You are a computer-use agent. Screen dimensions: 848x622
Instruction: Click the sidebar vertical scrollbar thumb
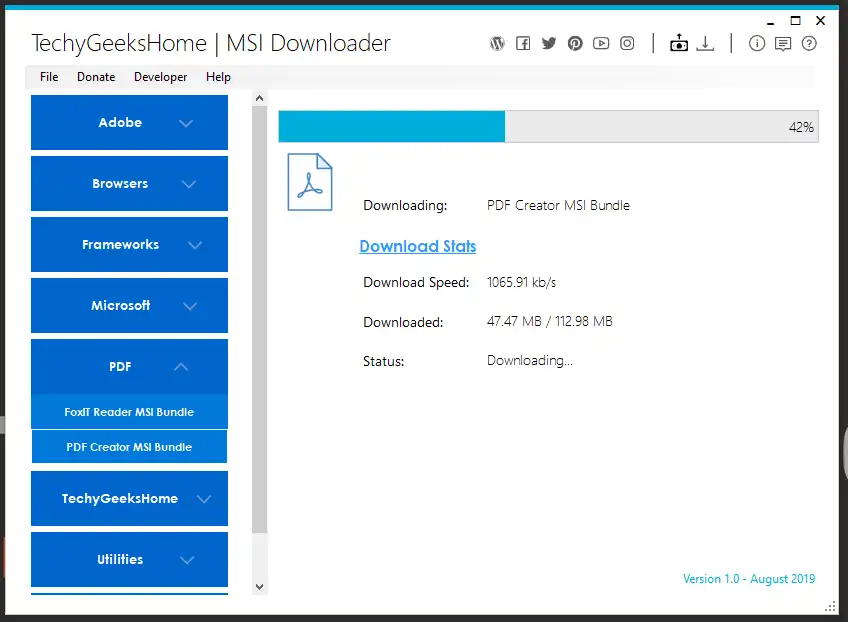point(260,319)
